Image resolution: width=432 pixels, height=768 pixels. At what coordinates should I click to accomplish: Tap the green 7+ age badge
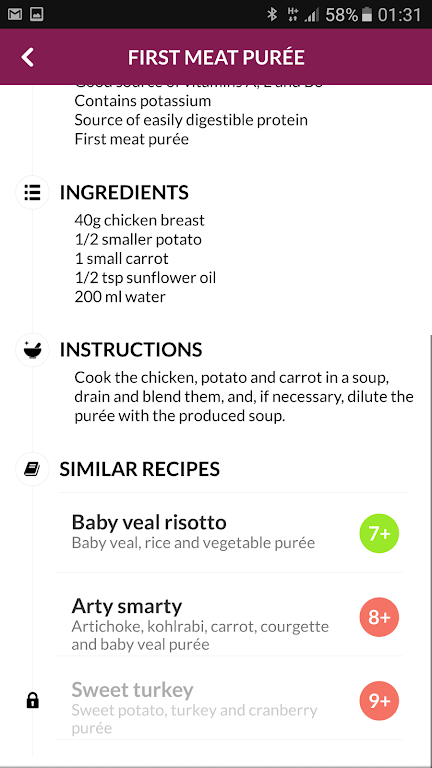379,533
